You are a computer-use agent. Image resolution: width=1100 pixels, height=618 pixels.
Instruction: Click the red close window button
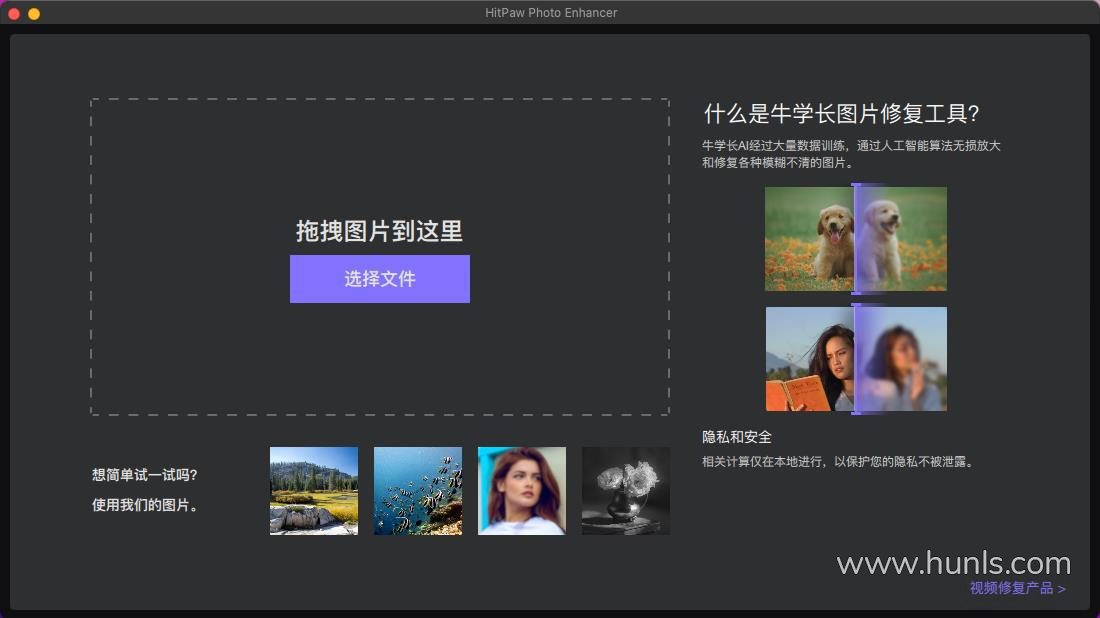(x=13, y=13)
